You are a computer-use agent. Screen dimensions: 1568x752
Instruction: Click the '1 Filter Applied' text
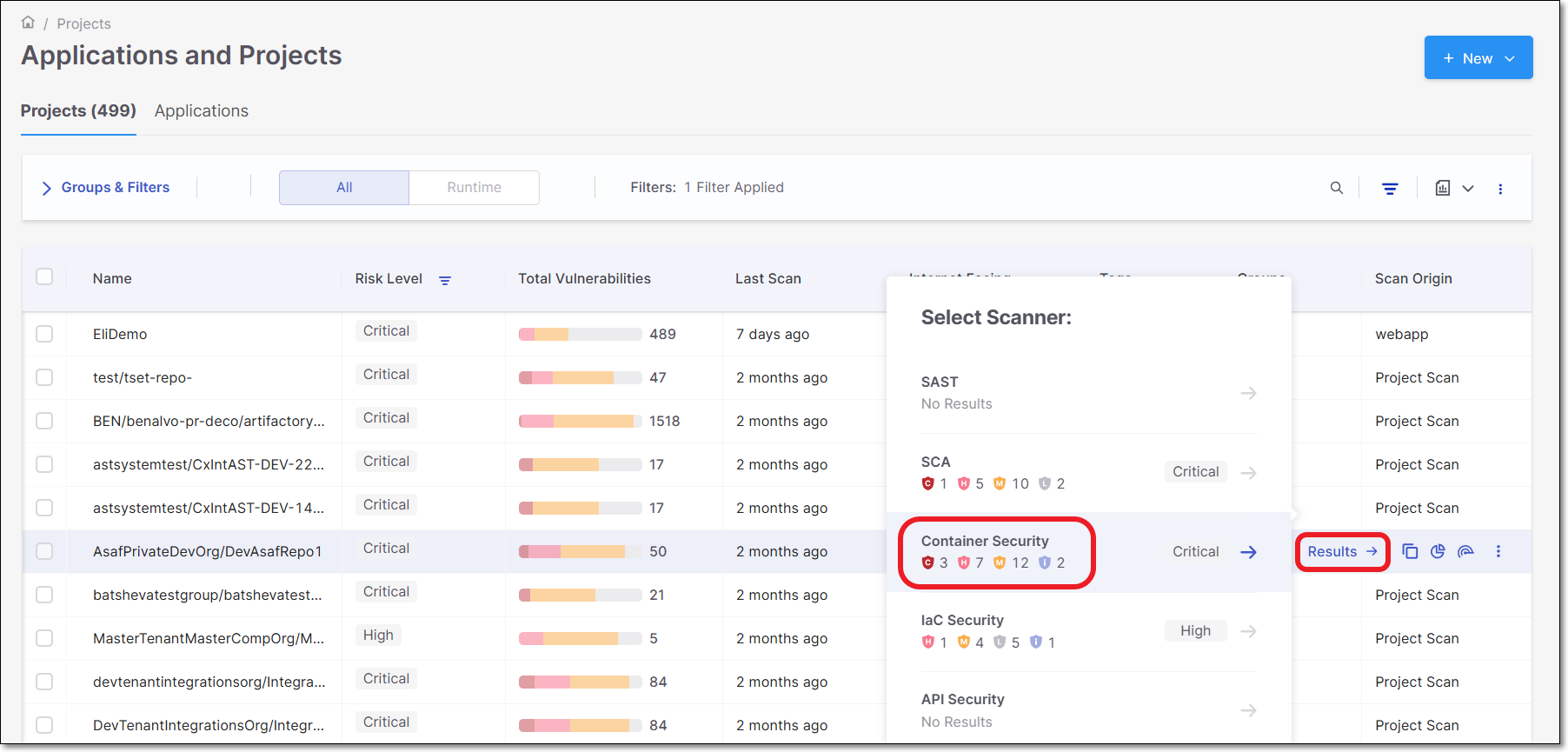734,188
